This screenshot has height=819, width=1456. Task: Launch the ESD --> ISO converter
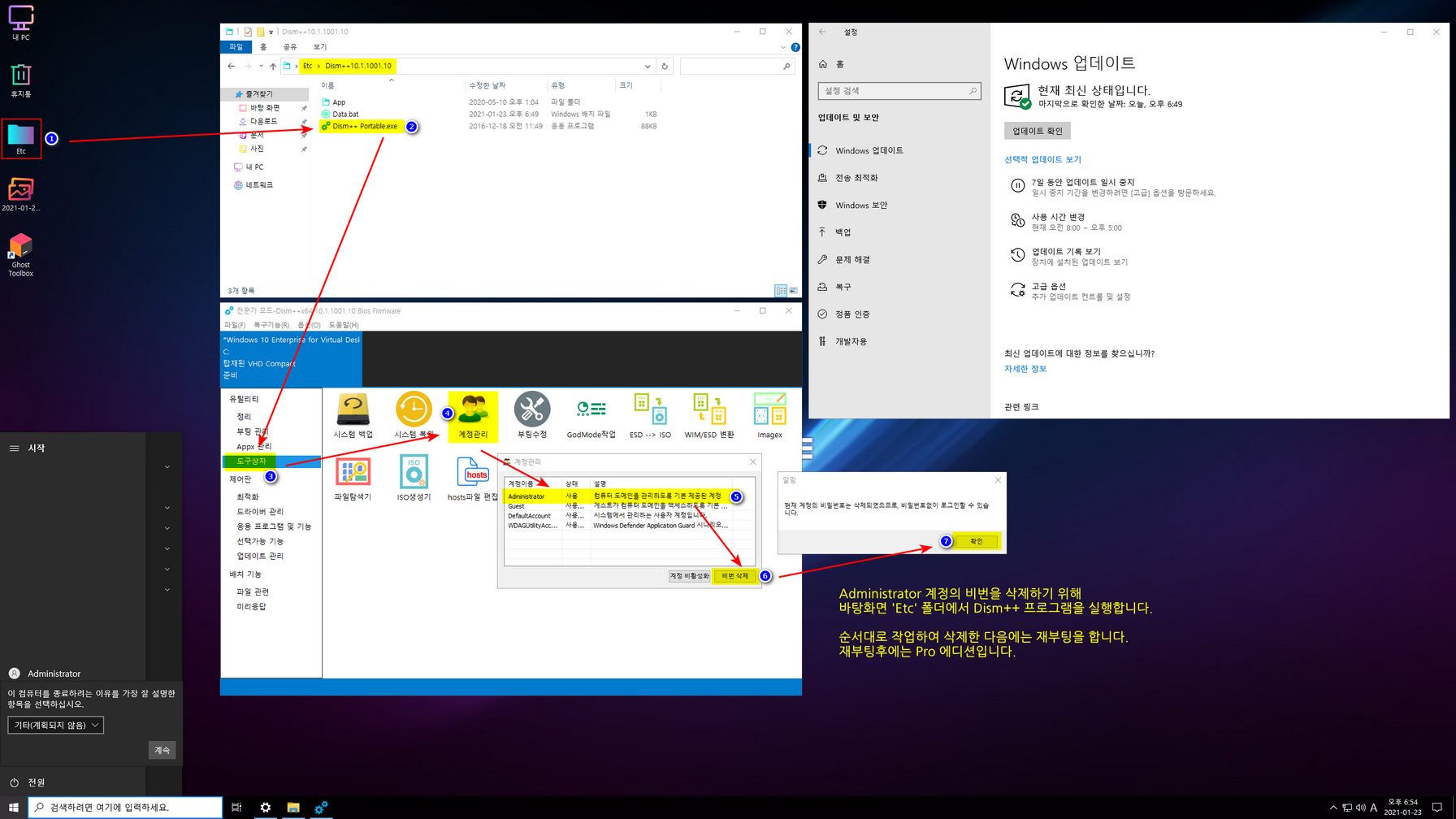click(650, 416)
